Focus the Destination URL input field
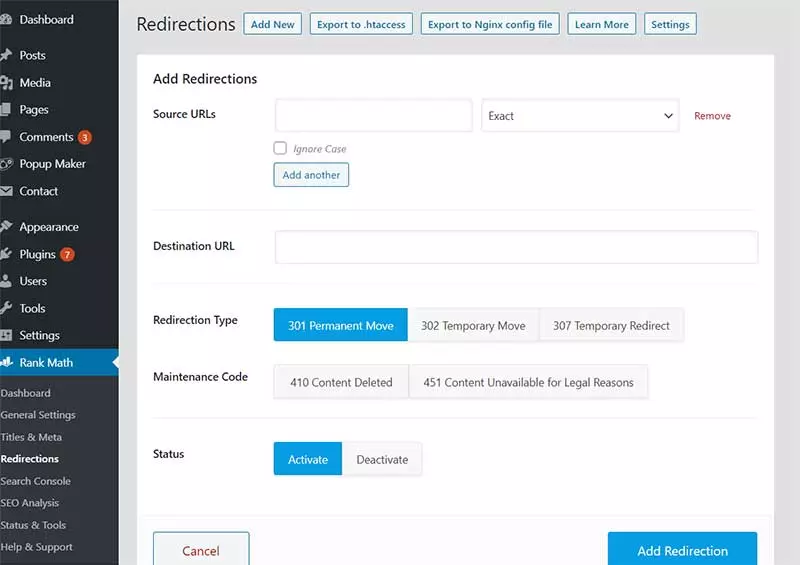This screenshot has width=800, height=565. click(516, 247)
